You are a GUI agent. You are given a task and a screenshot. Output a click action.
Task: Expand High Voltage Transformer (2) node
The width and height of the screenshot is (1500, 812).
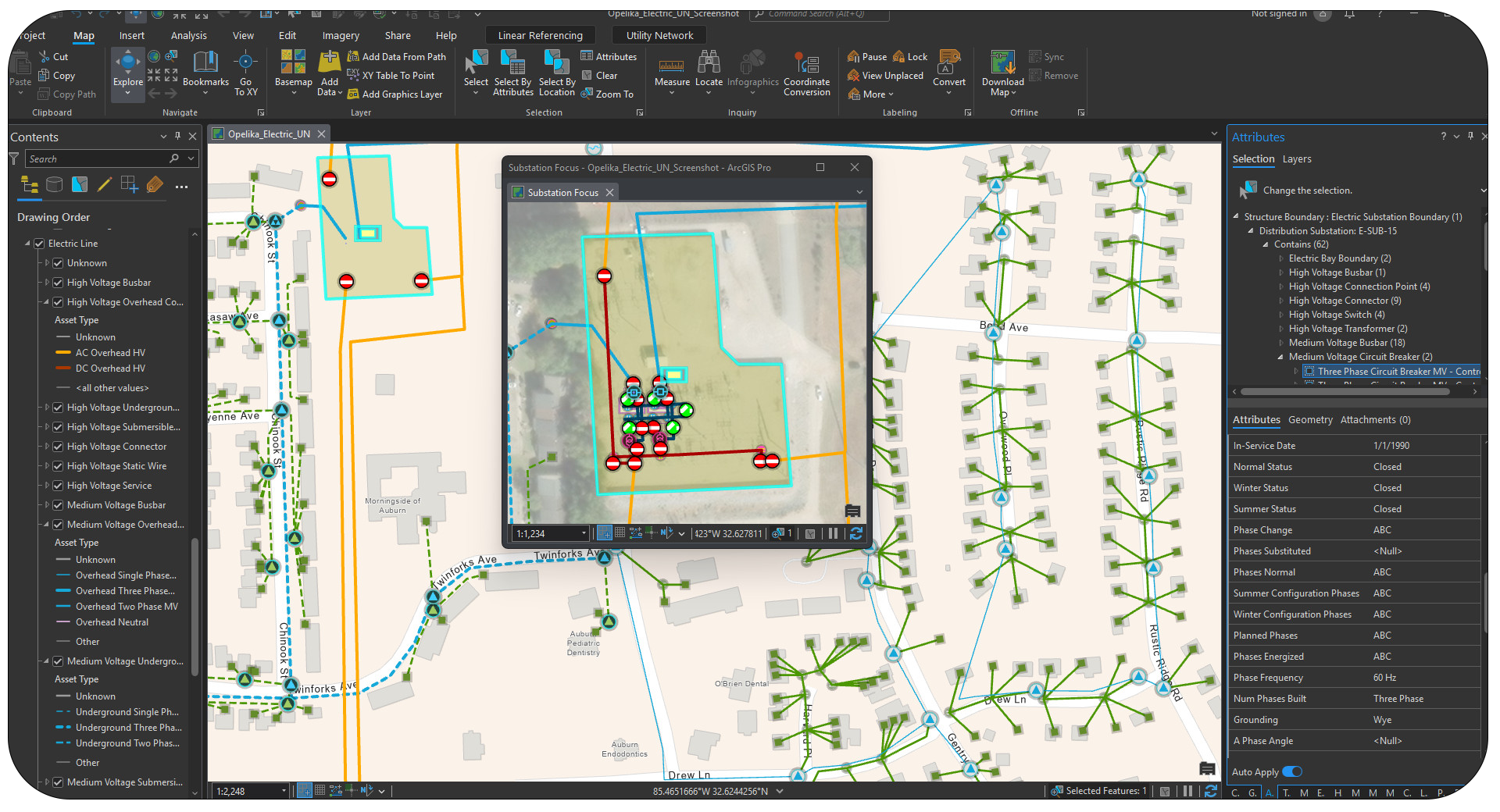click(x=1281, y=329)
